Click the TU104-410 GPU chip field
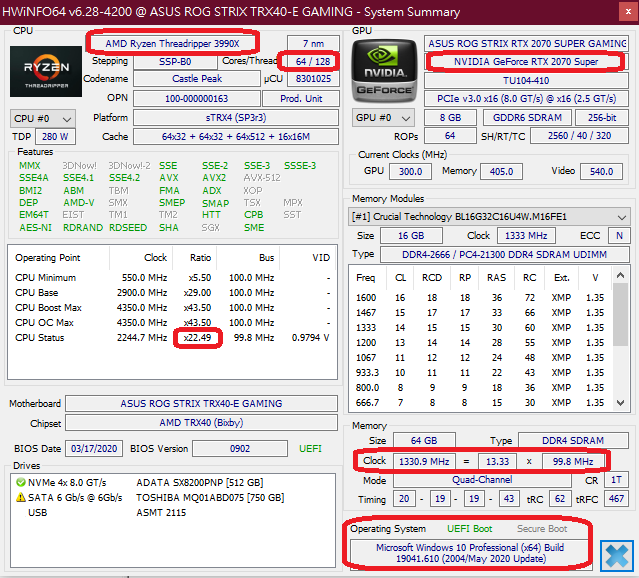Screen dimensions: 639x578 tap(526, 81)
